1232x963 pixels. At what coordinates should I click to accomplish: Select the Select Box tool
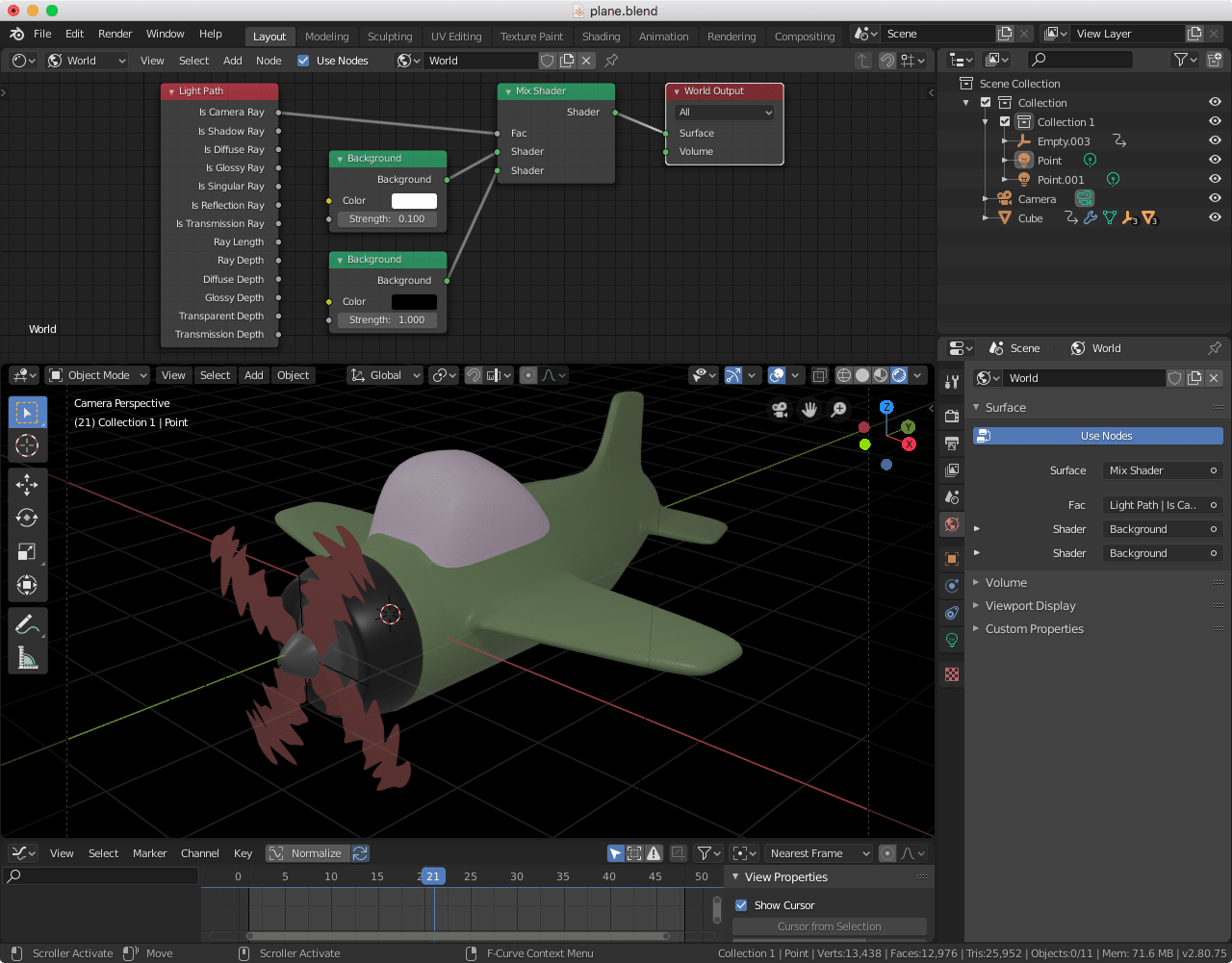27,413
